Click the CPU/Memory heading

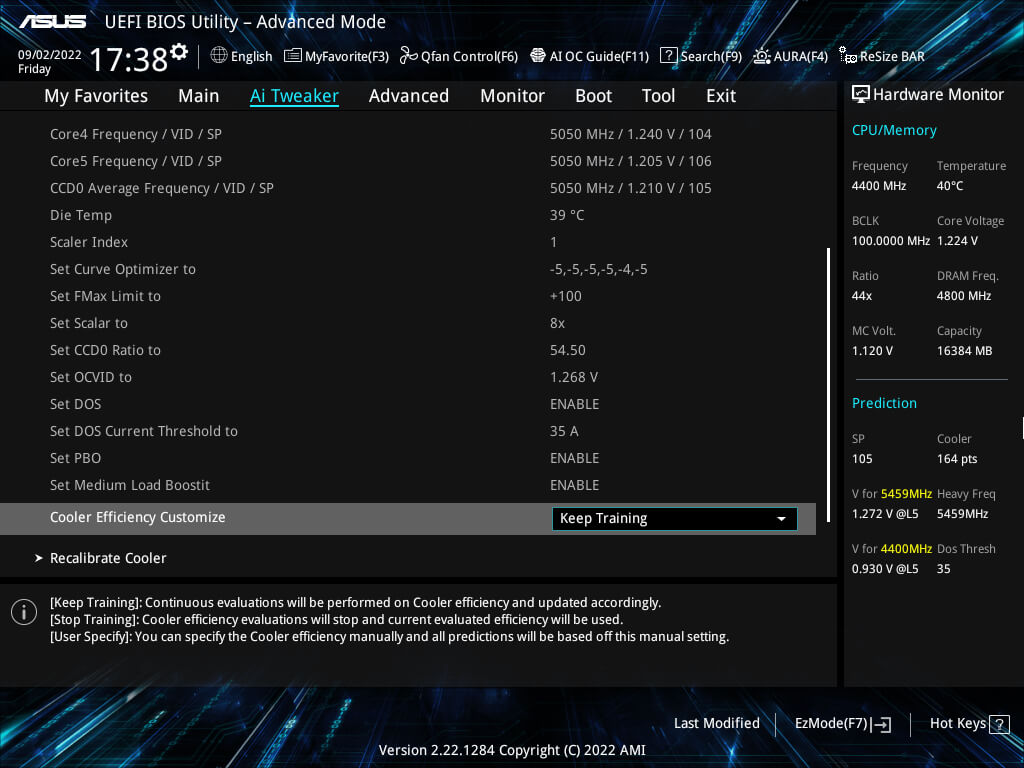pyautogui.click(x=894, y=130)
